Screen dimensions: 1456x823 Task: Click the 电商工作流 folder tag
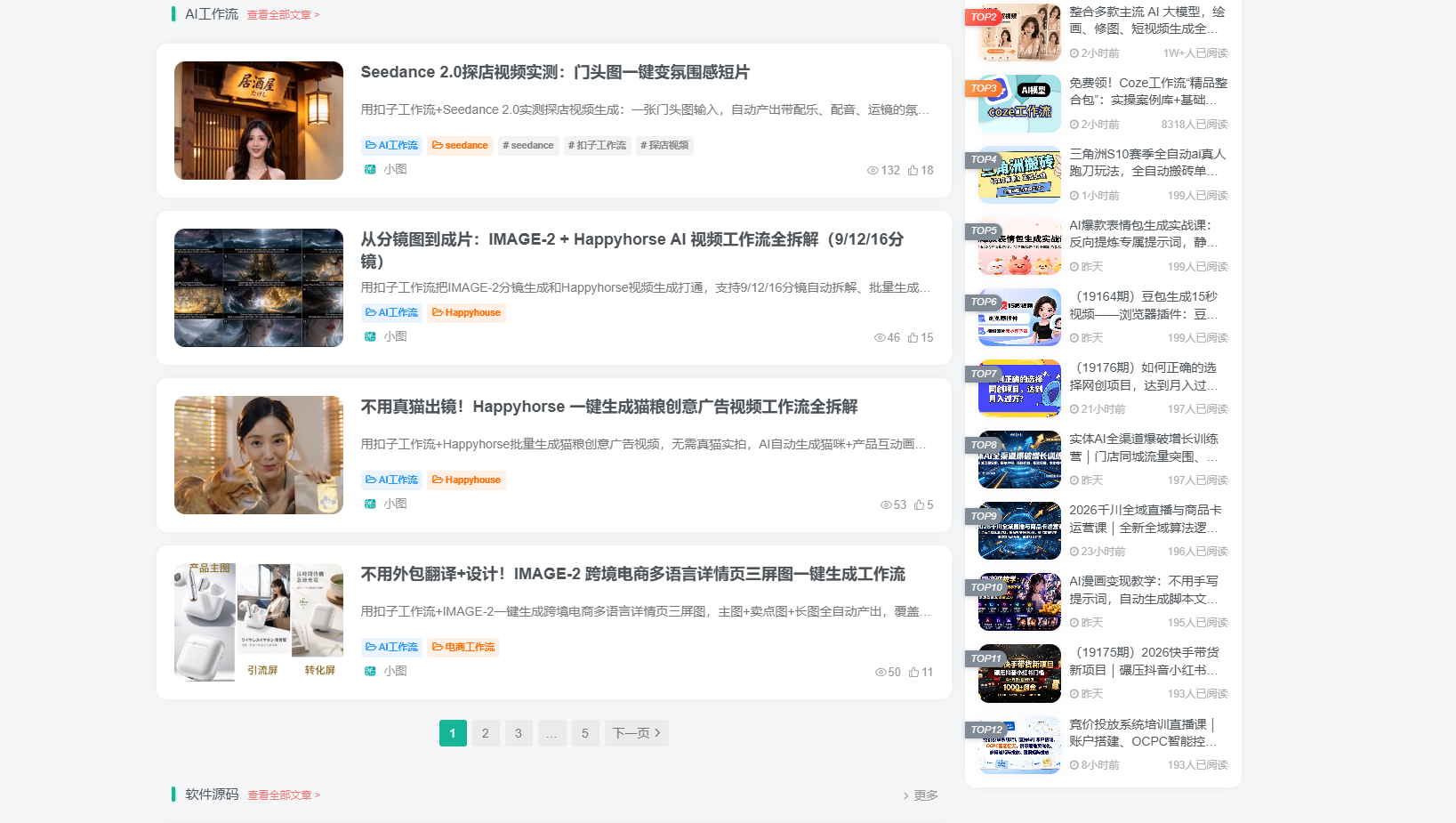pos(463,647)
